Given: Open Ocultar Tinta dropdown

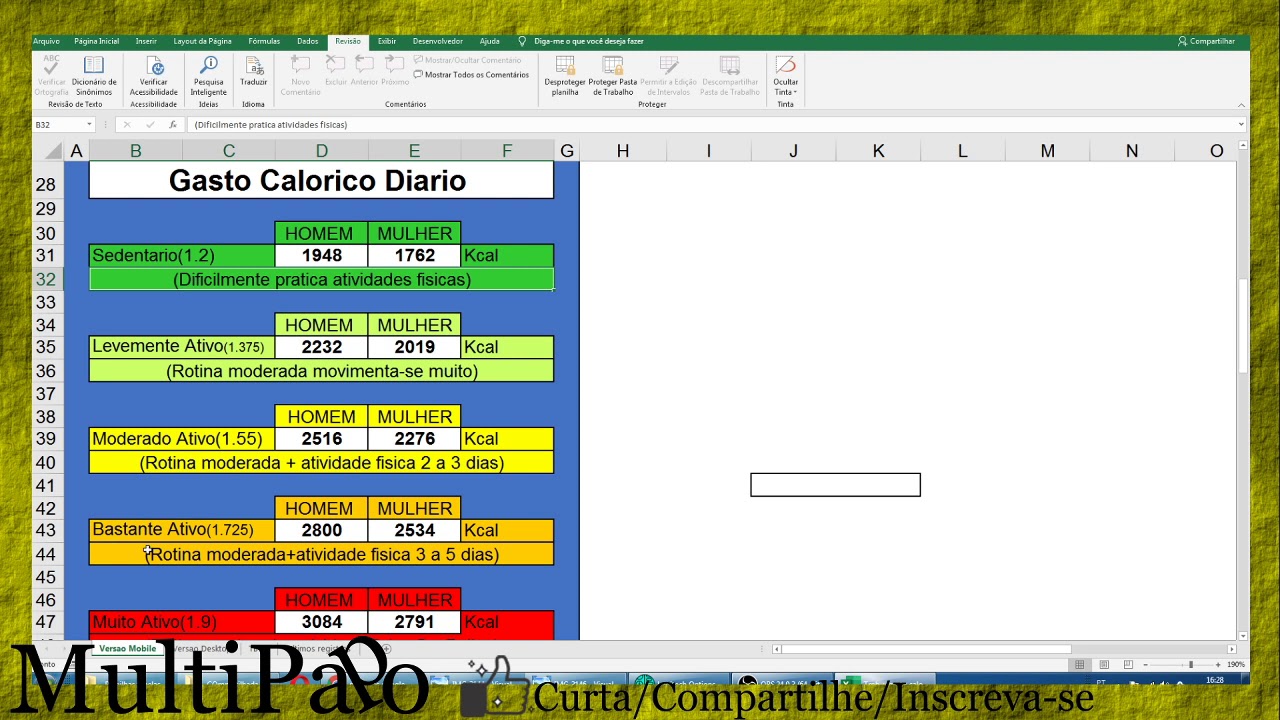Looking at the screenshot, I should coord(786,76).
